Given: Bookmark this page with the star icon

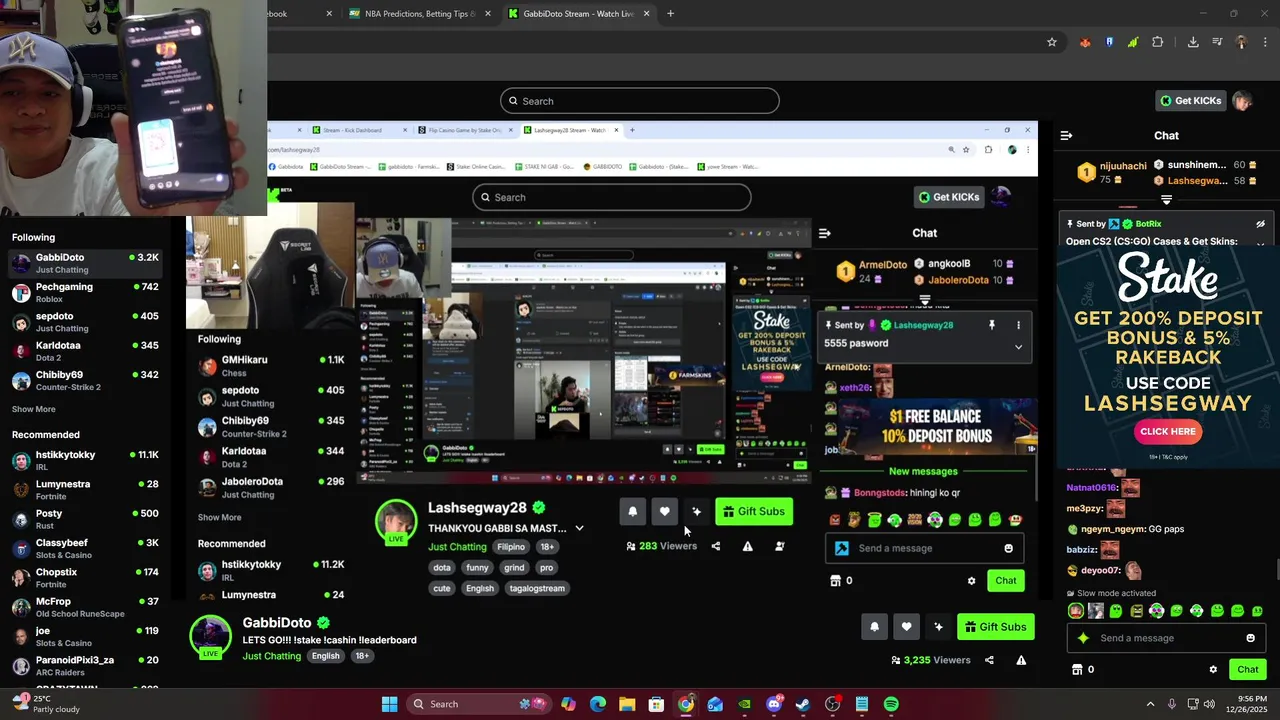Looking at the screenshot, I should click(1051, 42).
